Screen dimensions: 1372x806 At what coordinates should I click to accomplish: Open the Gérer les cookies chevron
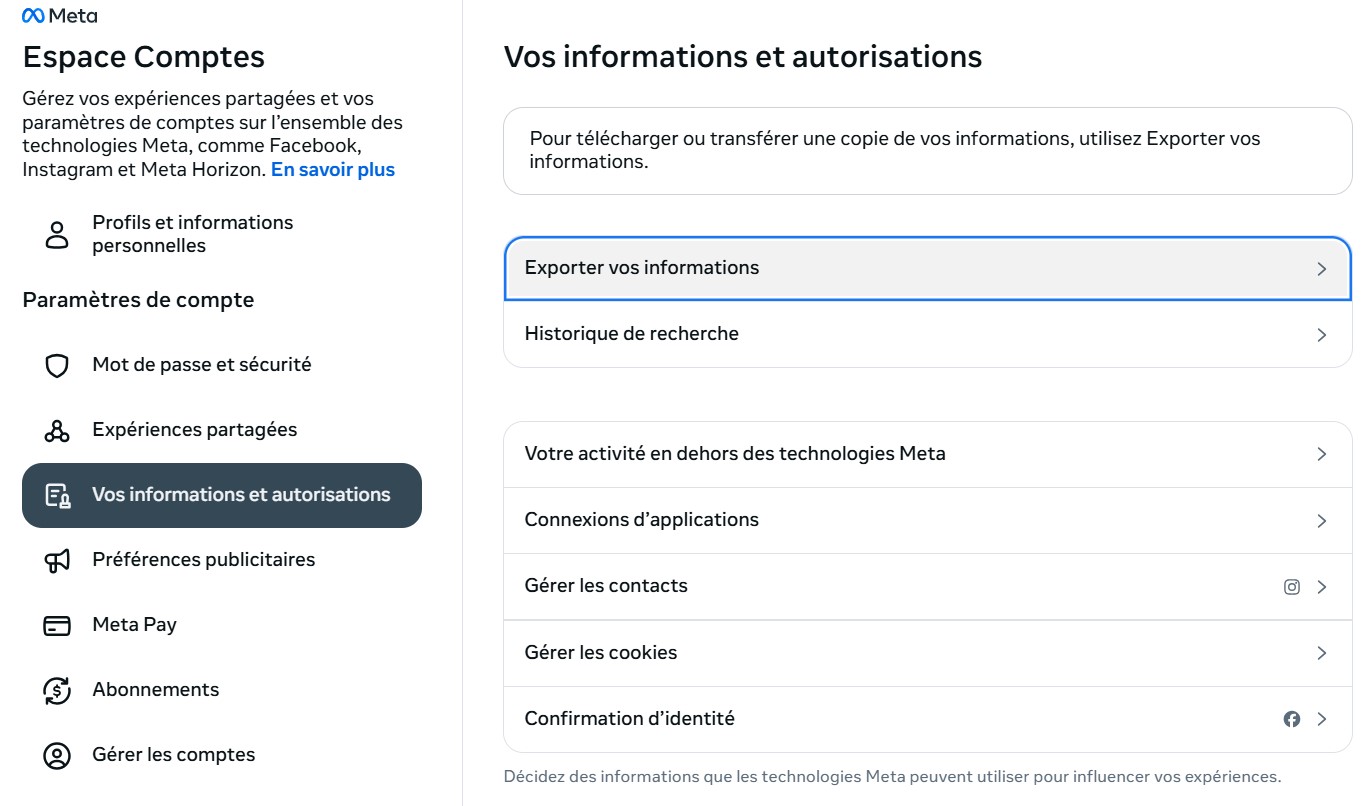(x=1322, y=653)
